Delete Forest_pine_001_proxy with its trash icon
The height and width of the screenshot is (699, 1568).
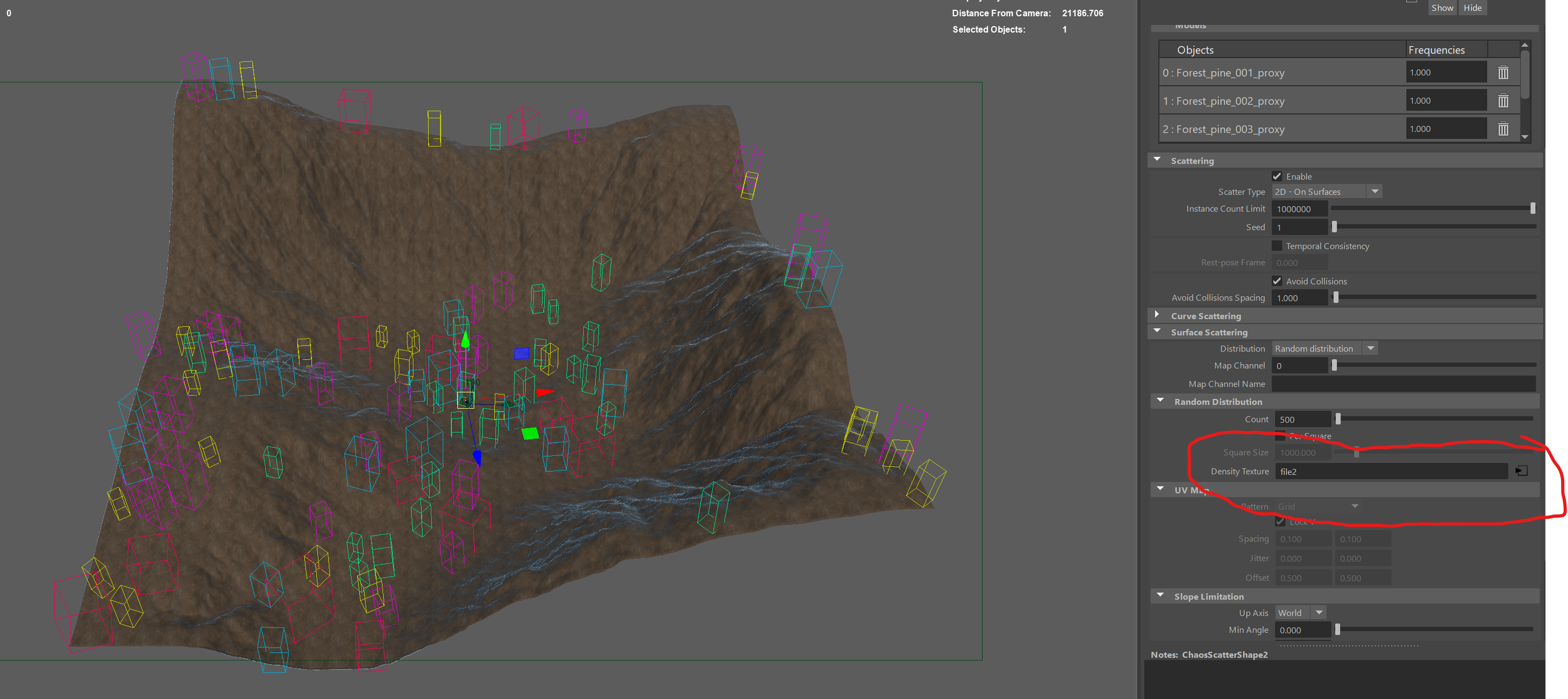(x=1503, y=73)
